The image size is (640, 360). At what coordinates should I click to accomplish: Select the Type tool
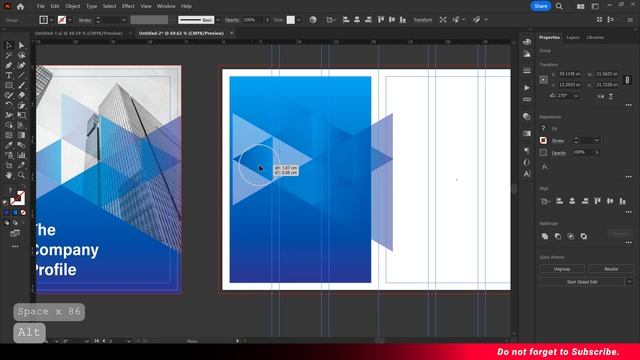(9, 76)
